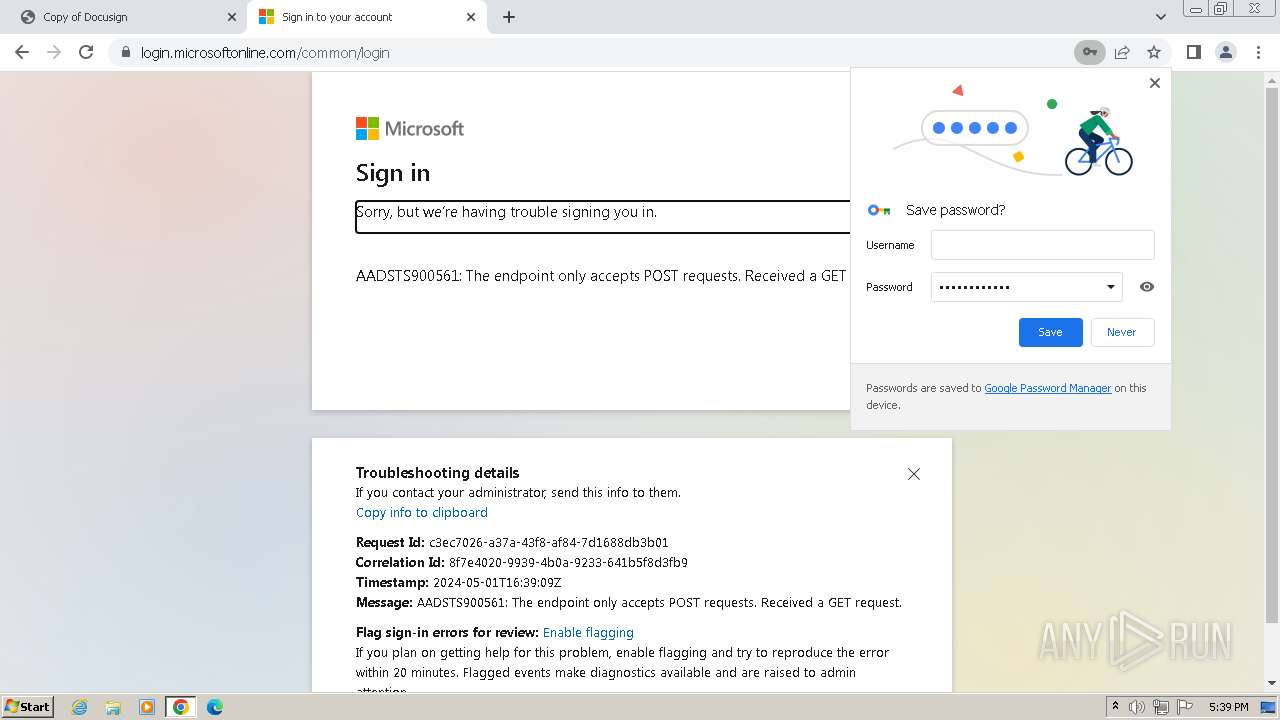Save the password
This screenshot has width=1280, height=720.
click(x=1050, y=332)
